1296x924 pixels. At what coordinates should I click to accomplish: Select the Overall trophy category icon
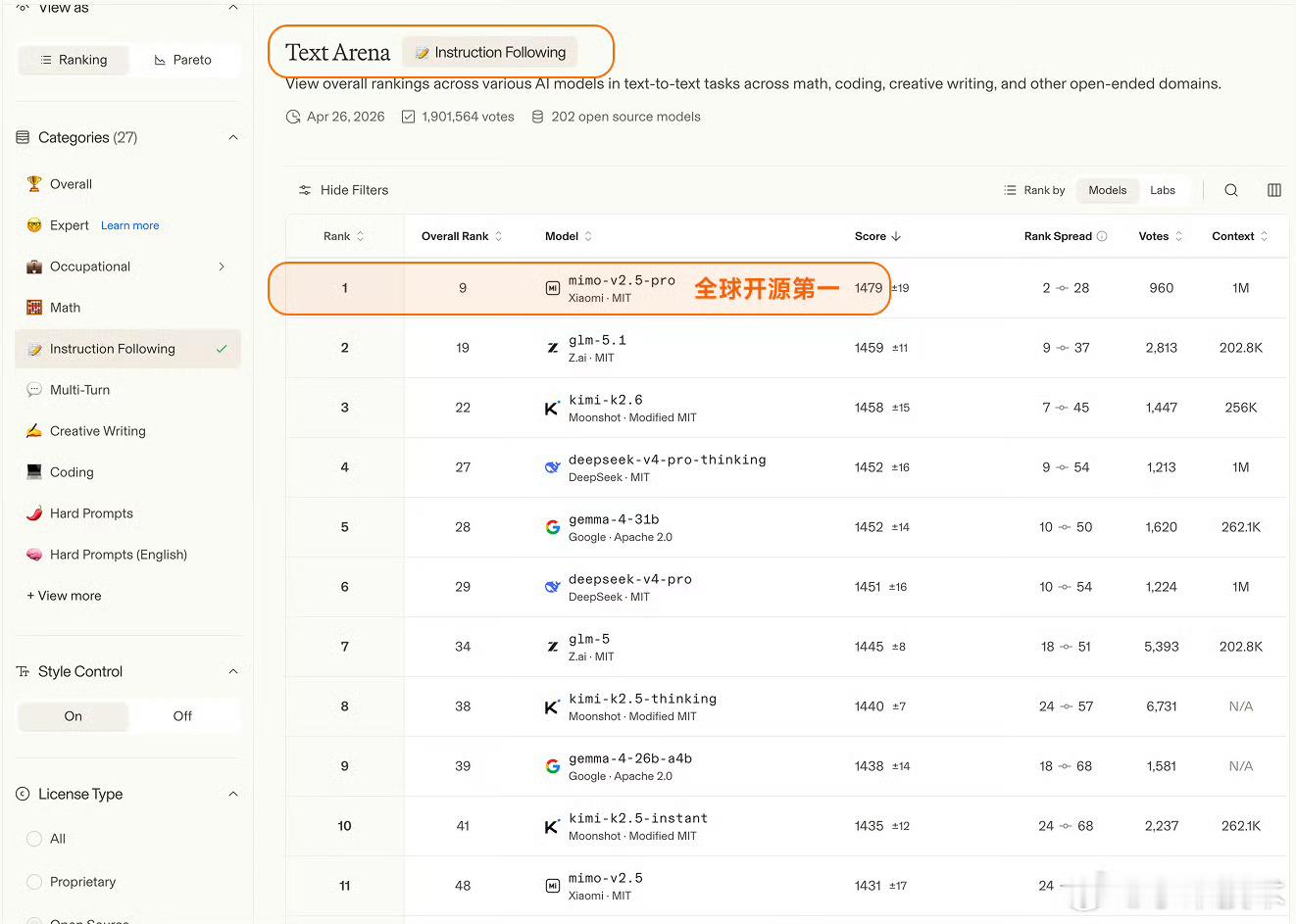tap(34, 184)
